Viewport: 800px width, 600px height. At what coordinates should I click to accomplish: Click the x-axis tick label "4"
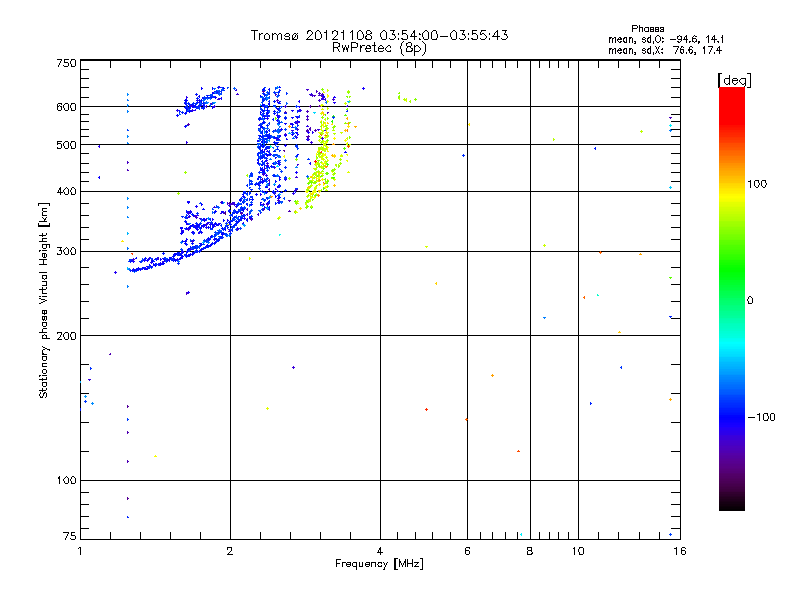[380, 551]
